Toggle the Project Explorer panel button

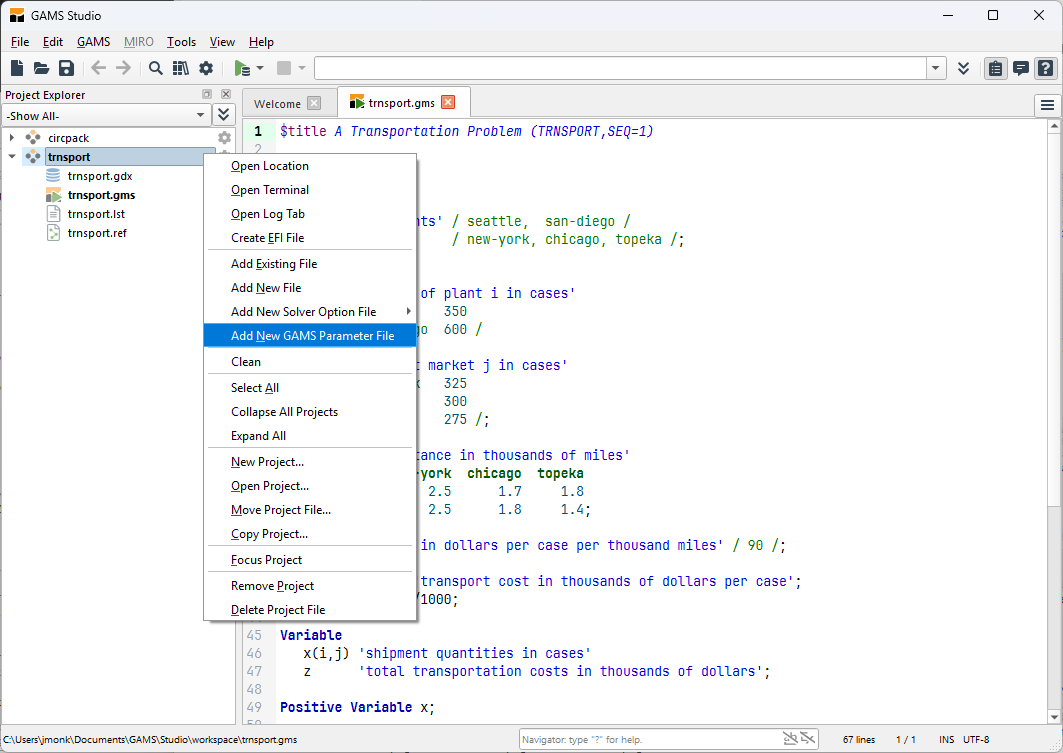(x=995, y=68)
